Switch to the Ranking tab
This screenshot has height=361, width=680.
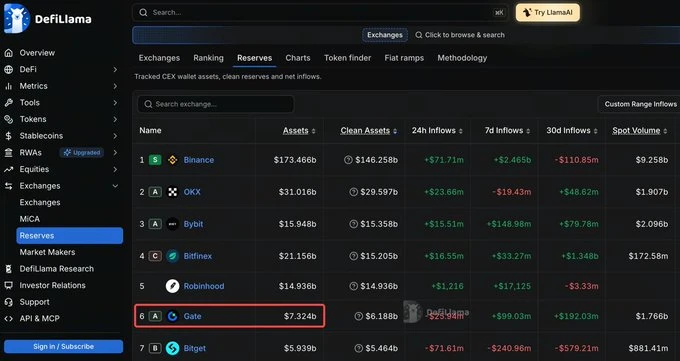(x=209, y=58)
